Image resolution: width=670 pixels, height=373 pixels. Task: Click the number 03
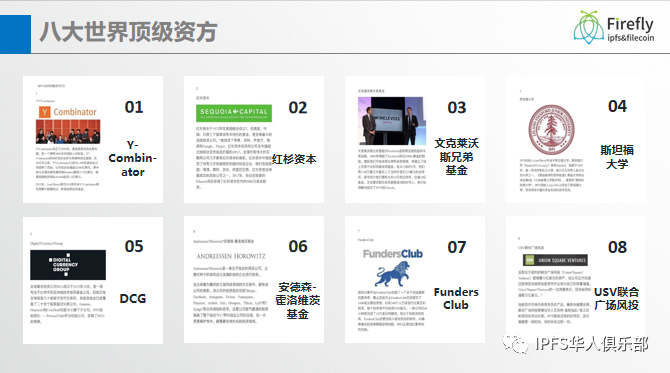pos(457,107)
